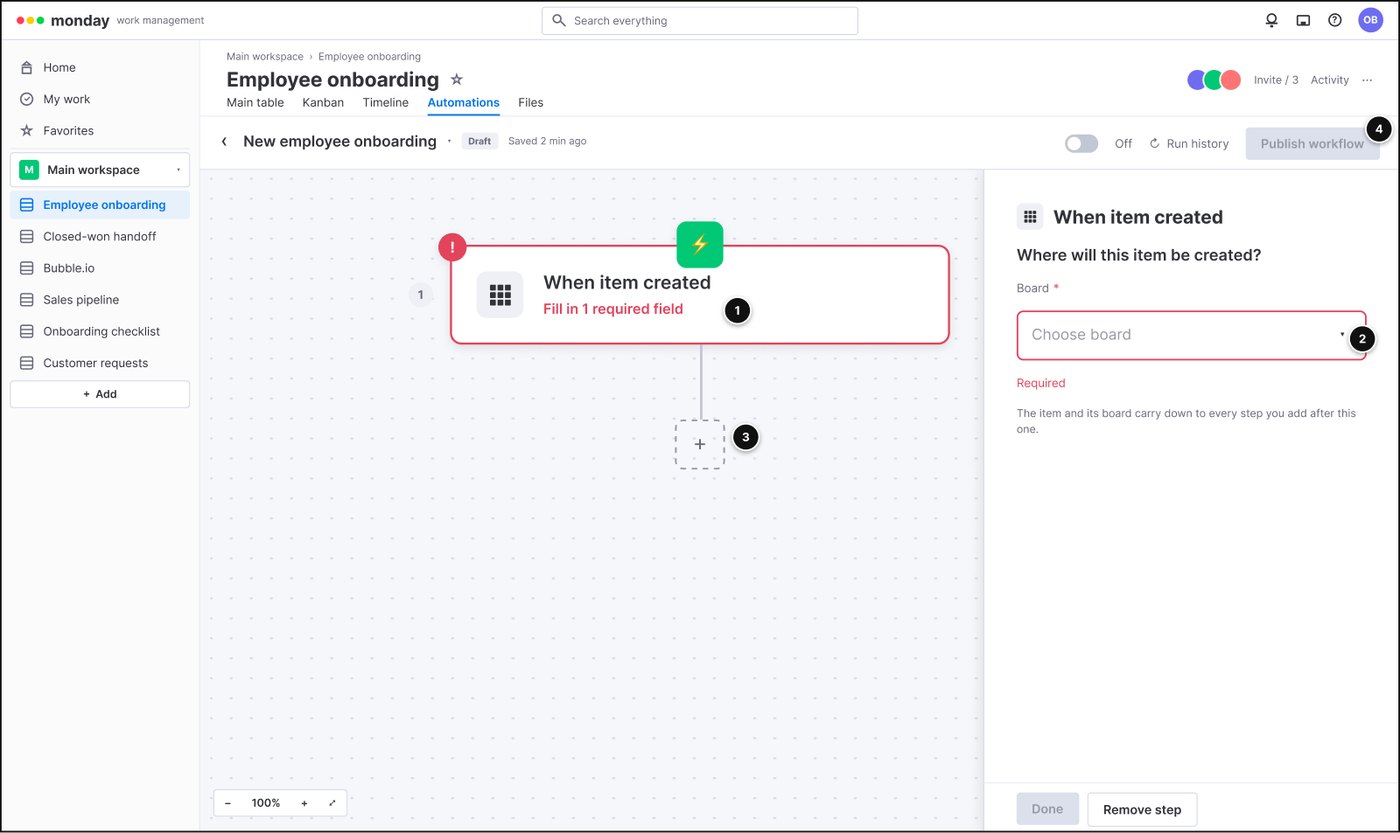Screen dimensions: 1400x833
Task: Add a new step with the plus box
Action: (700, 444)
